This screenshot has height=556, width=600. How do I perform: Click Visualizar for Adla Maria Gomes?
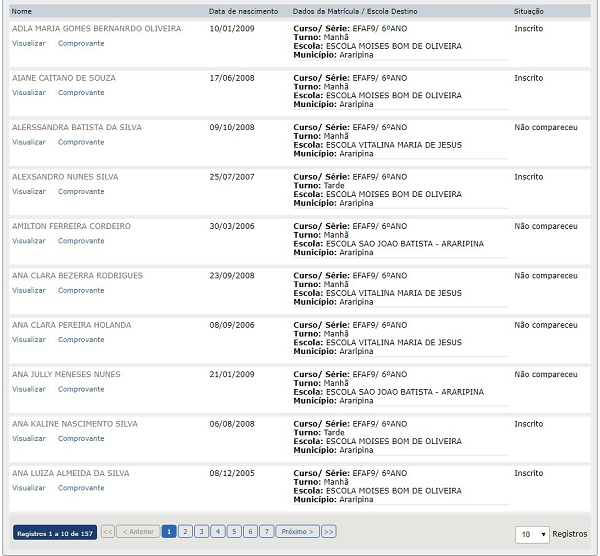coord(29,43)
